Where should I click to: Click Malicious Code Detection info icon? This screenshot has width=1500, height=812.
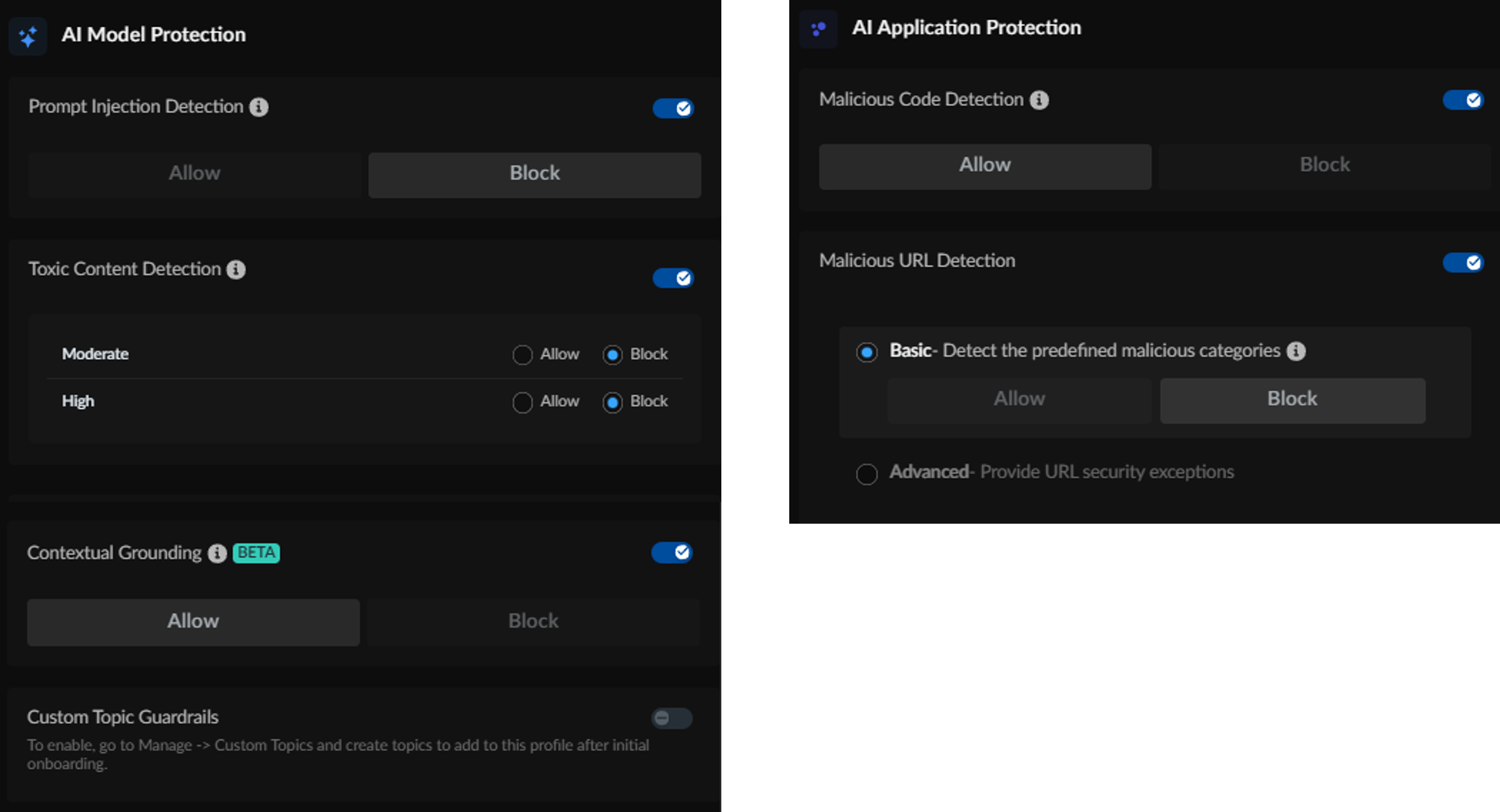click(x=1039, y=100)
